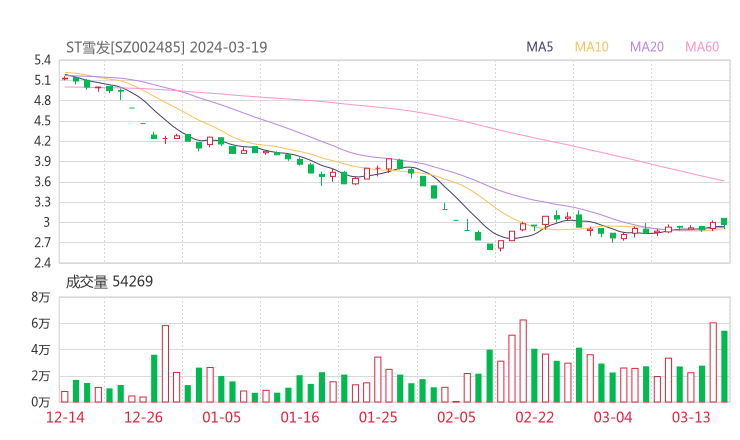Click the 3.9 price axis value

pos(42,161)
